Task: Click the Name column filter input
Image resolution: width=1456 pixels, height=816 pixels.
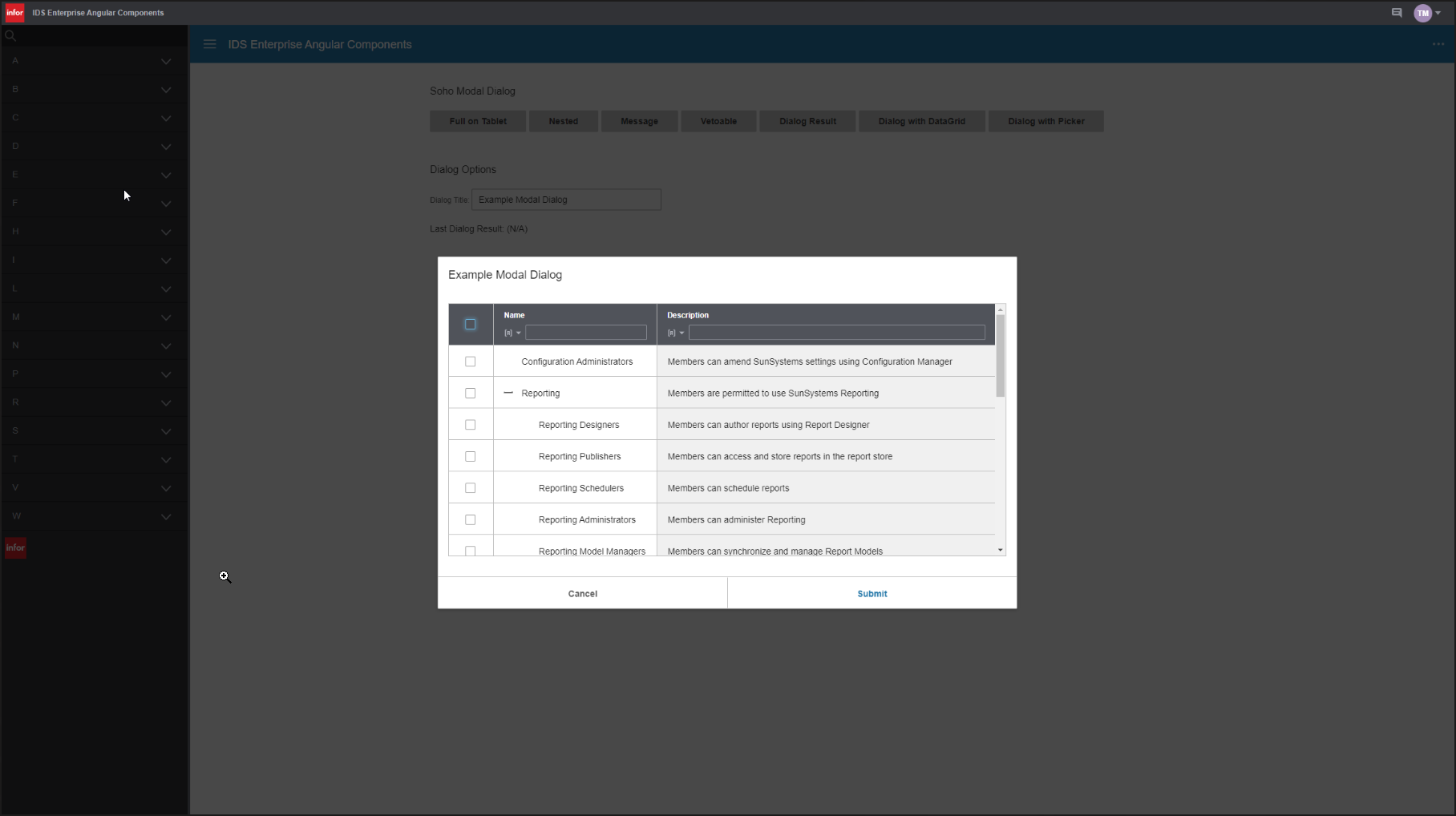Action: click(x=586, y=333)
